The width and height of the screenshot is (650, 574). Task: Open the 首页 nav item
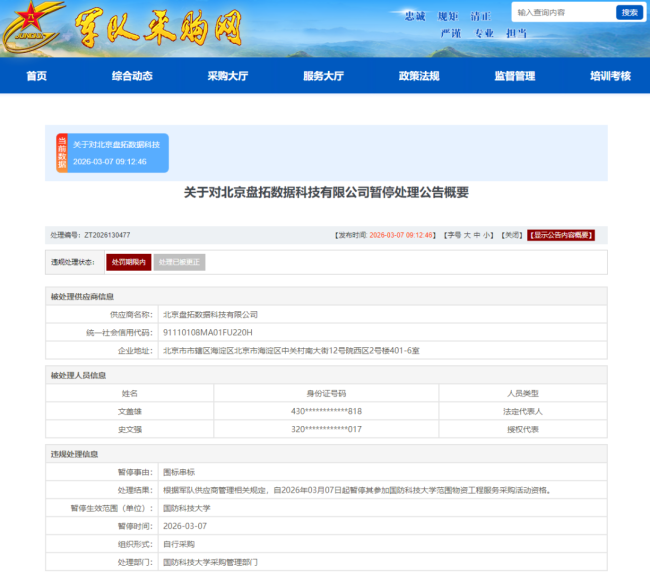(x=36, y=76)
